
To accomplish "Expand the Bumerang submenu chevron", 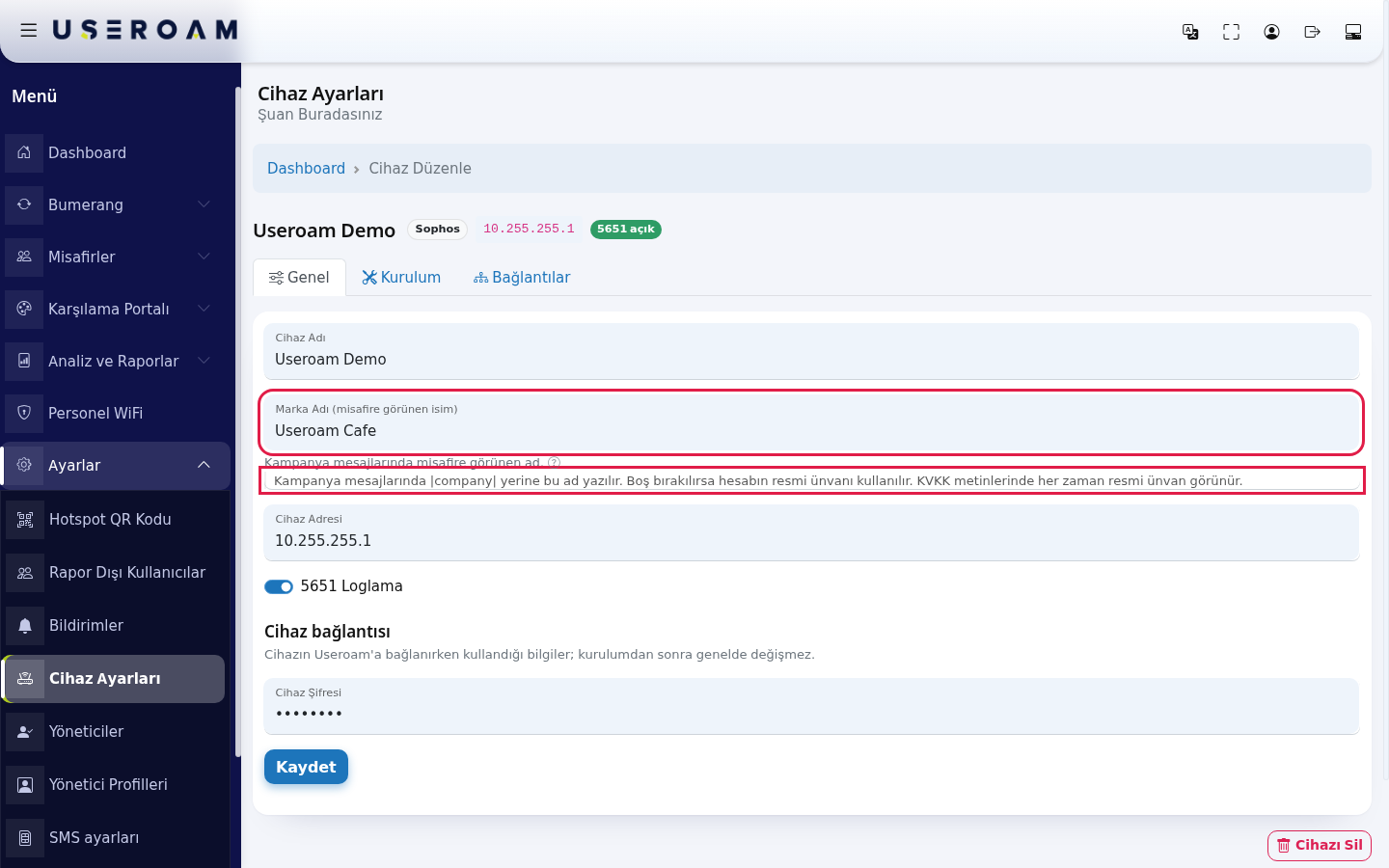I will tap(204, 204).
